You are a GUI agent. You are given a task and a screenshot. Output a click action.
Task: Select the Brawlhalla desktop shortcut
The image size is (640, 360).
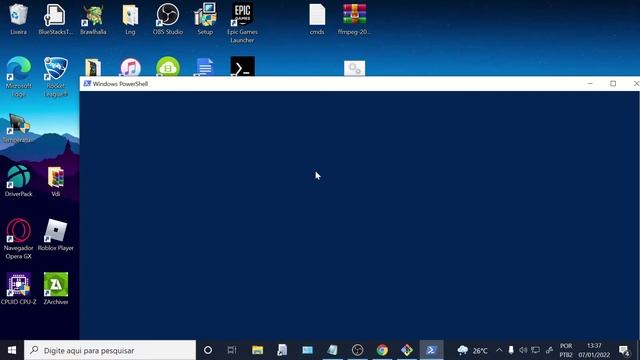pyautogui.click(x=93, y=18)
